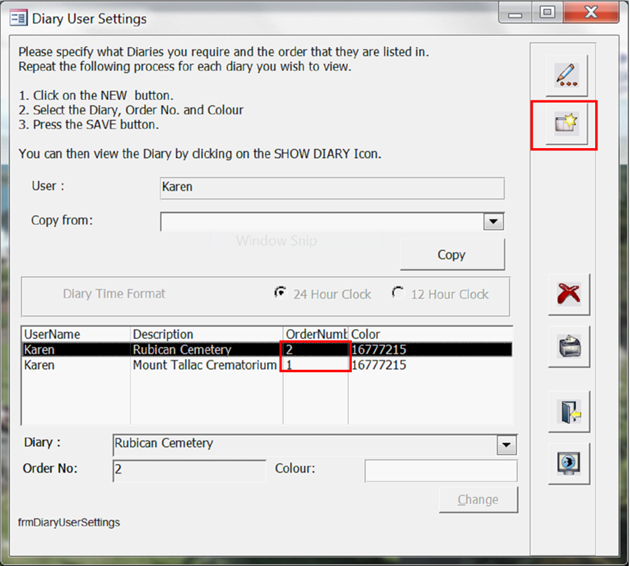Click color 16777215 in Mount Tallac row
This screenshot has width=630, height=566.
tap(378, 365)
